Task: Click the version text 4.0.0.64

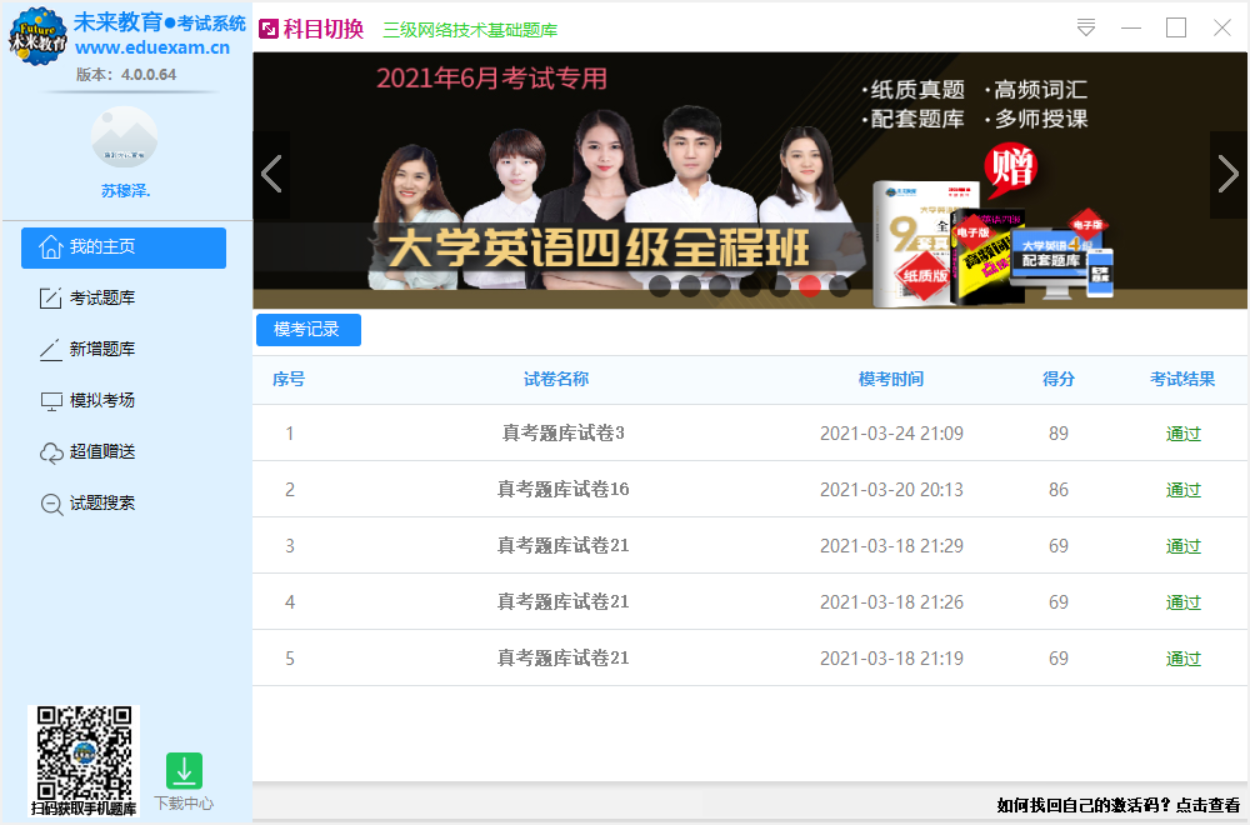Action: coord(149,75)
